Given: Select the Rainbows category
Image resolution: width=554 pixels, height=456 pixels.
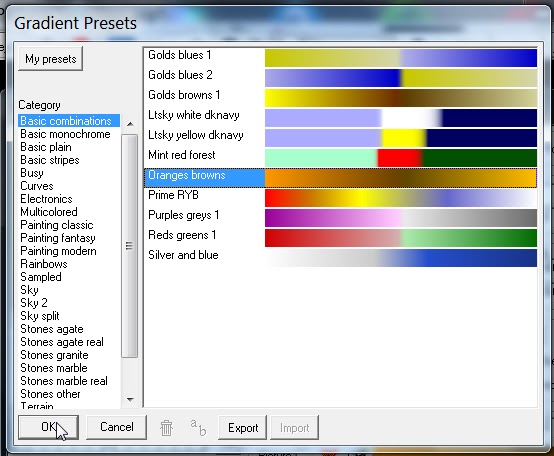Looking at the screenshot, I should click(x=44, y=264).
